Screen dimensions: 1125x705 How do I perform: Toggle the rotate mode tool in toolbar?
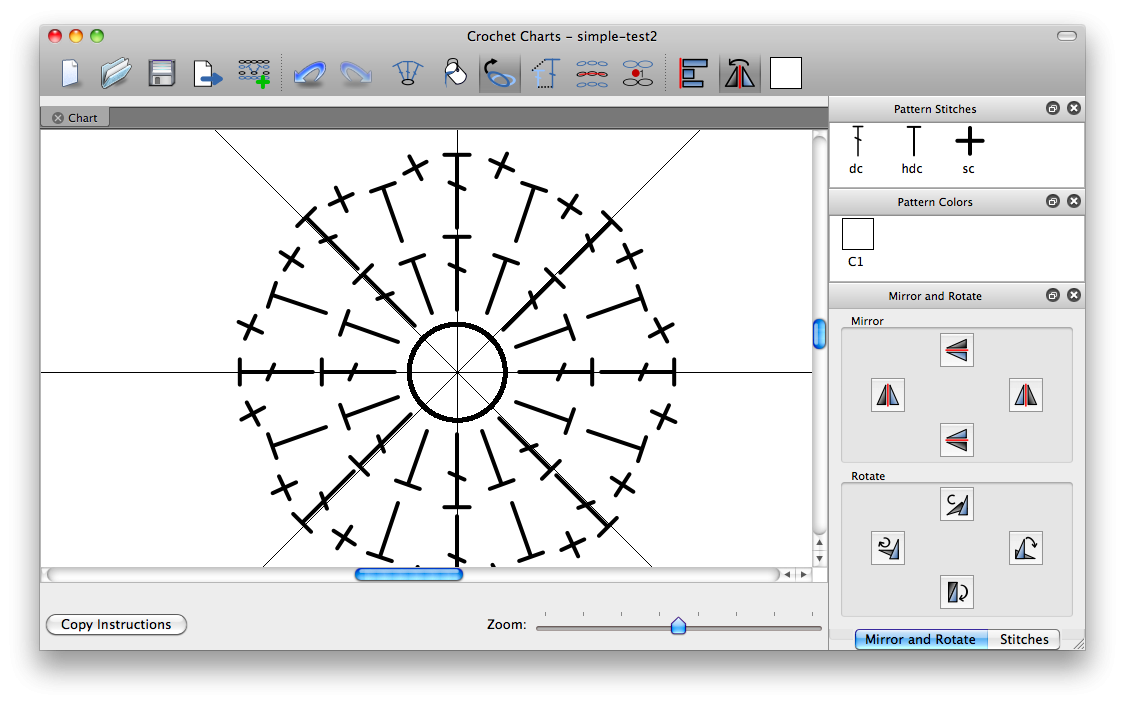point(499,73)
